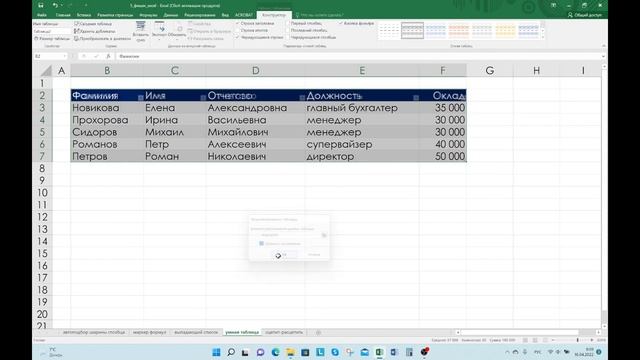The image size is (640, 360).
Task: Undo the last action
Action: click(x=55, y=5)
